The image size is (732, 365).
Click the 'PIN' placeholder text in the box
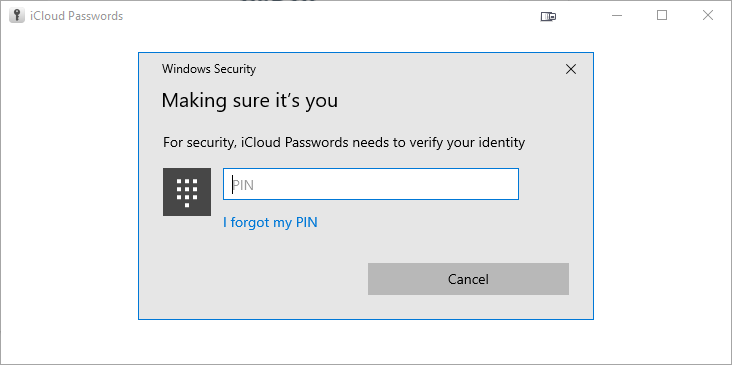tap(243, 185)
